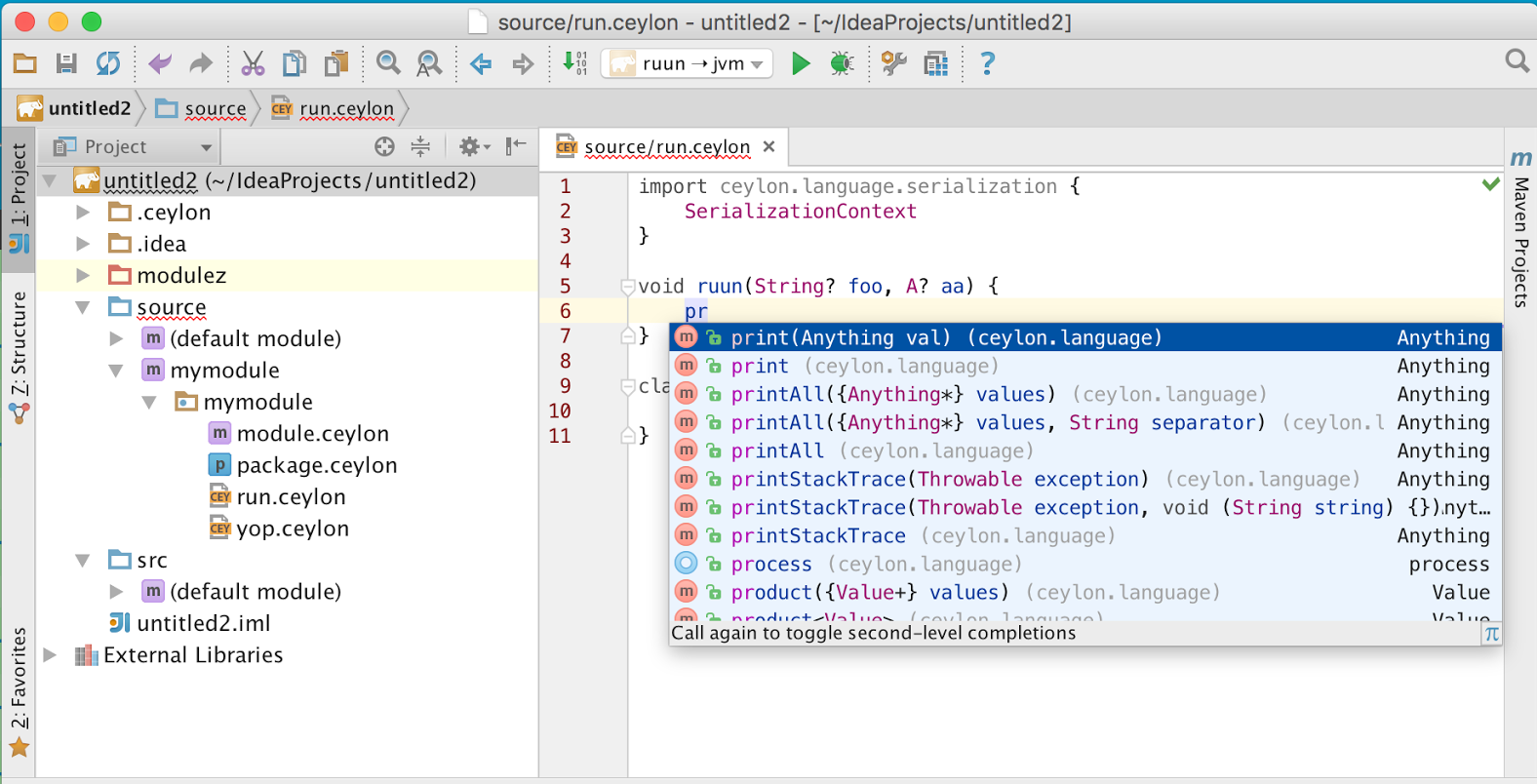Select printStackTrace(Throwable exception) (ceylon.language) Anything entry
The height and width of the screenshot is (784, 1537).
coord(1084,479)
